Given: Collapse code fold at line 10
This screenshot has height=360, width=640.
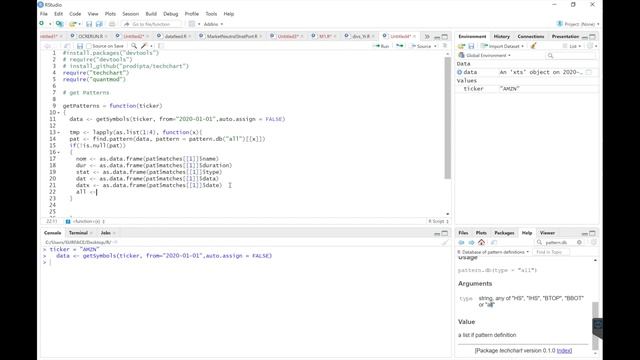Looking at the screenshot, I should click(x=59, y=113).
